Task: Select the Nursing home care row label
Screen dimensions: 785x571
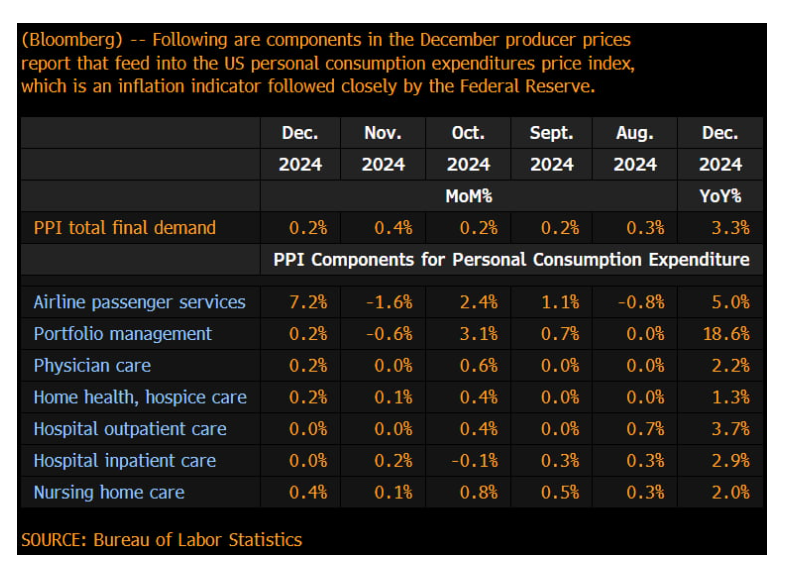Action: [109, 492]
